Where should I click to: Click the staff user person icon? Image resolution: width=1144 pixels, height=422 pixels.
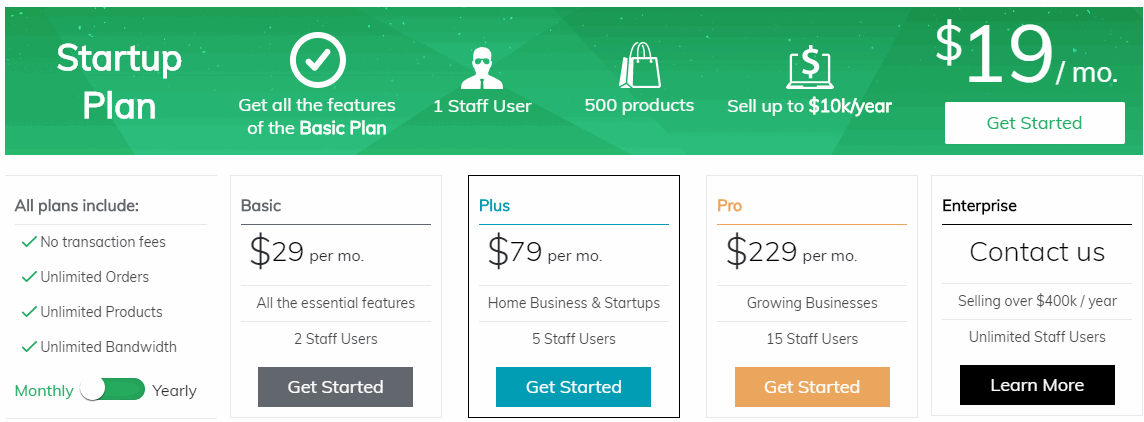[x=482, y=68]
